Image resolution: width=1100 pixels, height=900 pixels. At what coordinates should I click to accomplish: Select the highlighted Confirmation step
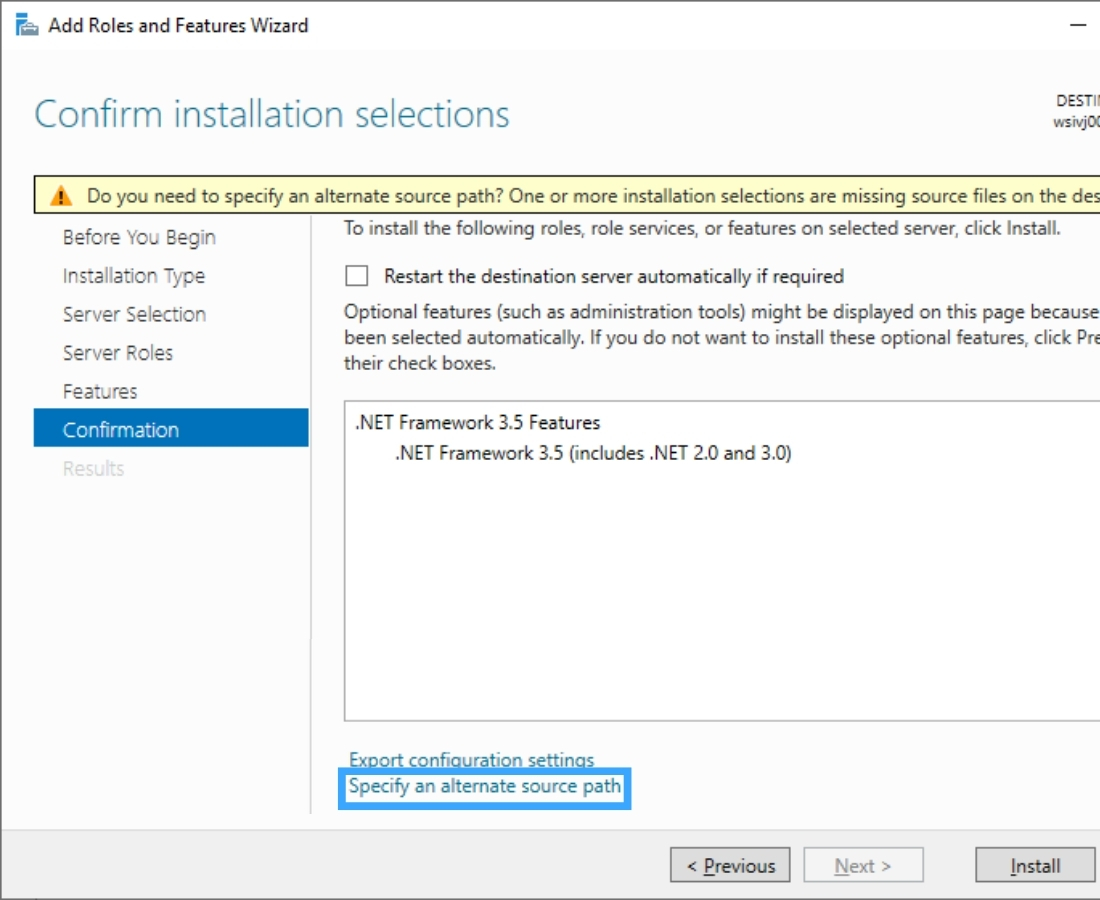(x=121, y=430)
